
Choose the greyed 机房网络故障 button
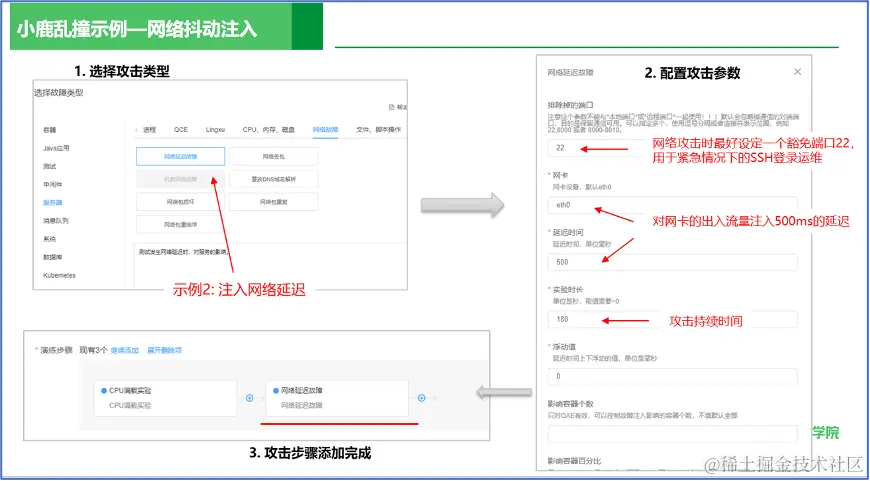(x=180, y=179)
